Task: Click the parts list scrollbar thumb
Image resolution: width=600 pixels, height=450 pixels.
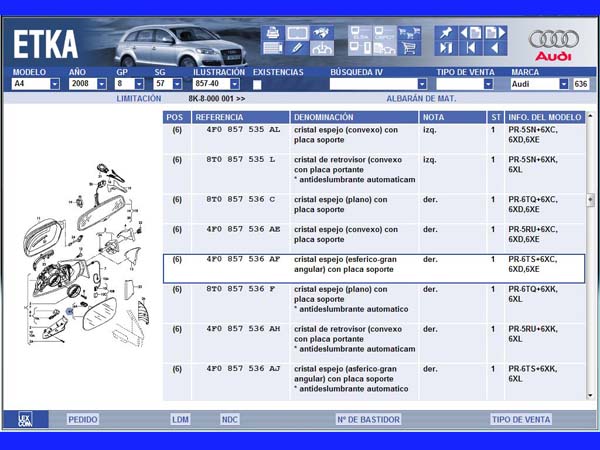Action: 590,199
